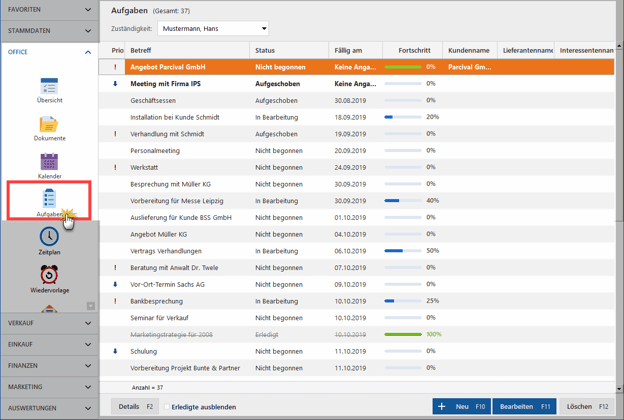
Task: Click the Neu F10 button
Action: (462, 407)
